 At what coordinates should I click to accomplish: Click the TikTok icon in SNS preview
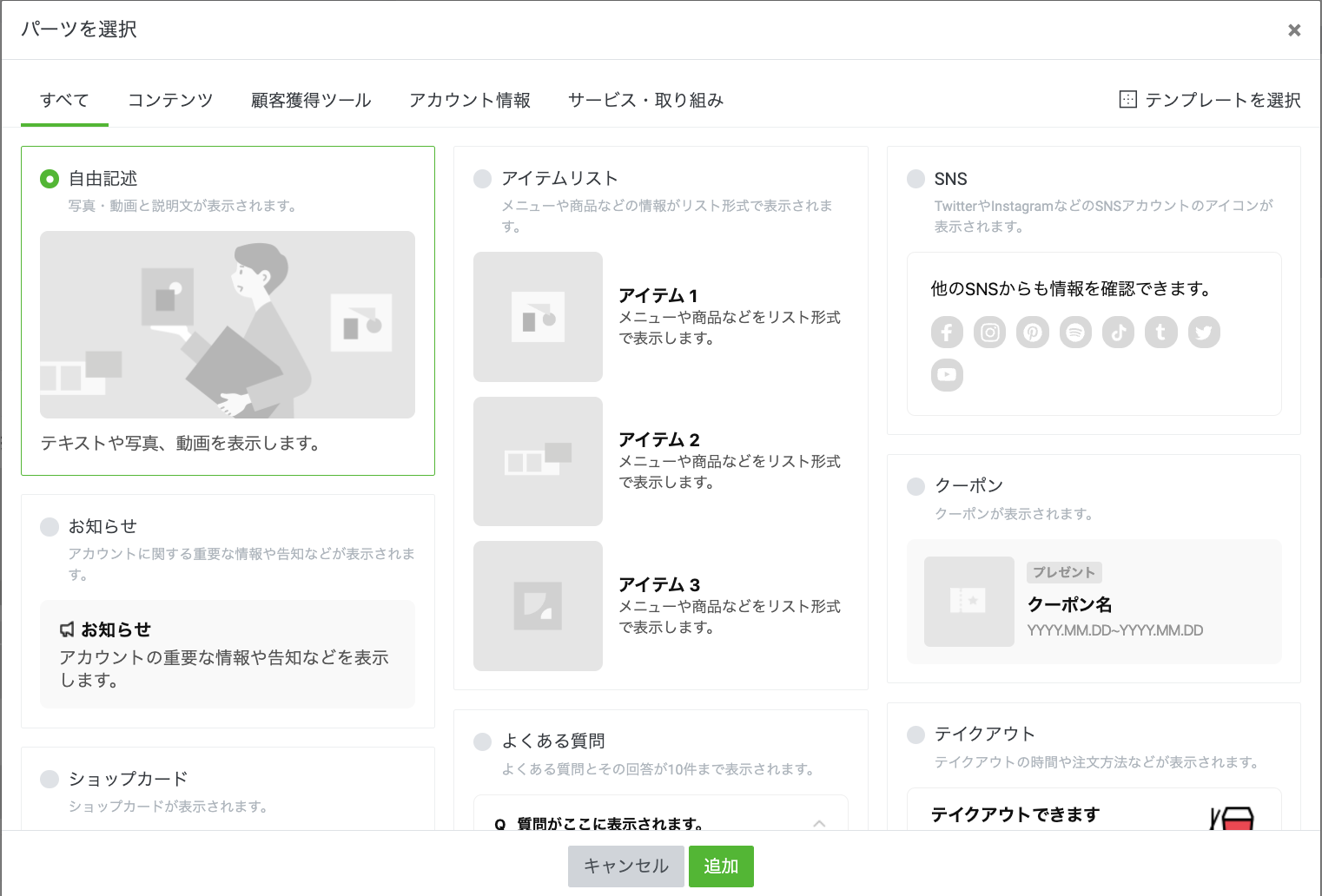pyautogui.click(x=1118, y=333)
